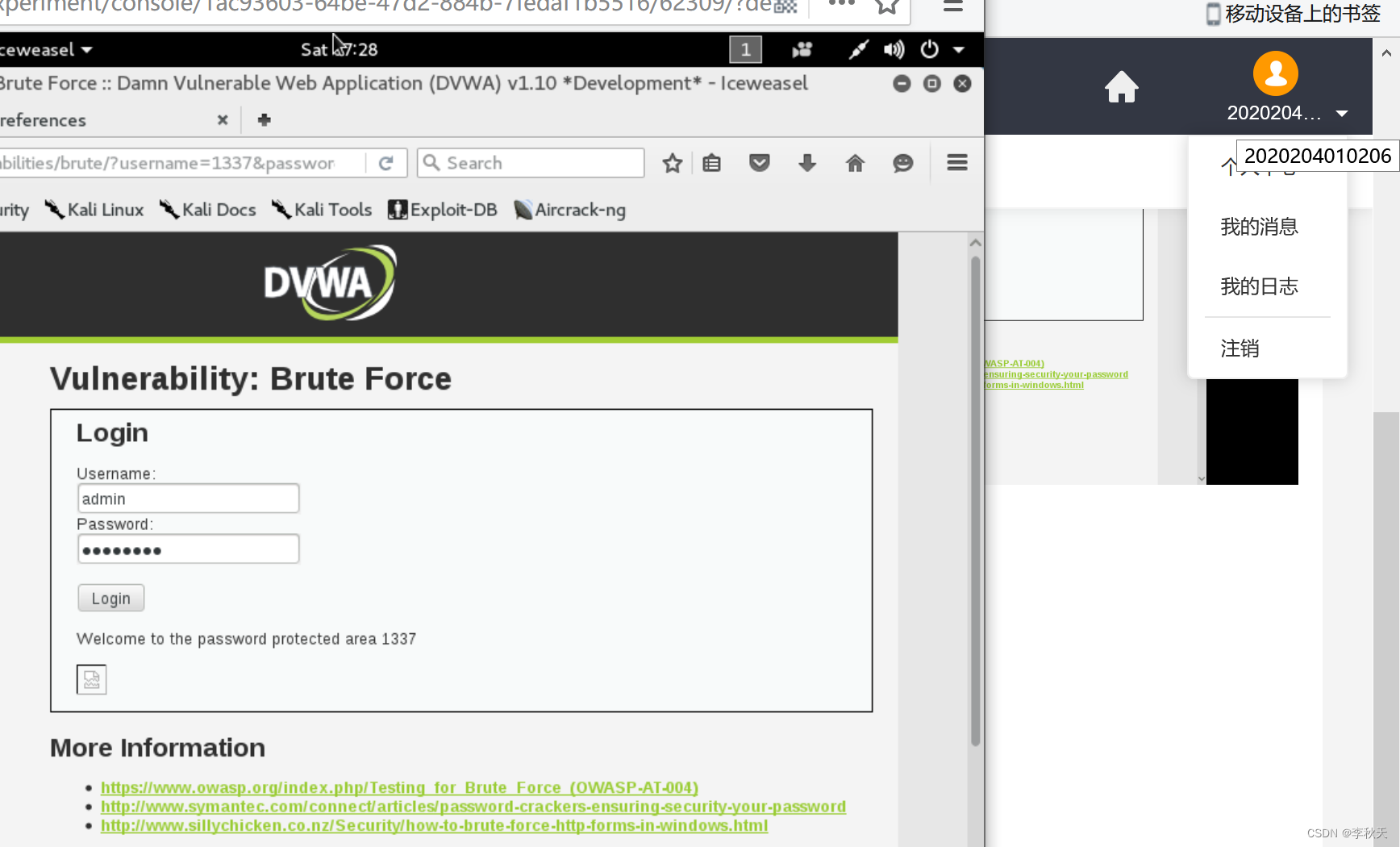The height and width of the screenshot is (847, 1400).
Task: Open outer browser hamburger menu
Action: click(x=953, y=6)
